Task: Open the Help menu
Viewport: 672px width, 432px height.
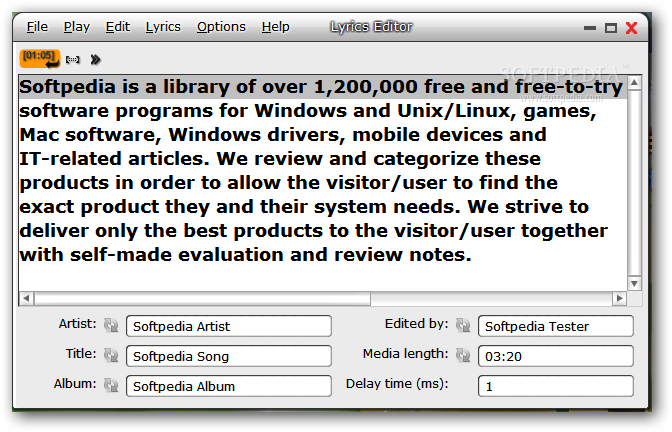Action: pos(276,27)
